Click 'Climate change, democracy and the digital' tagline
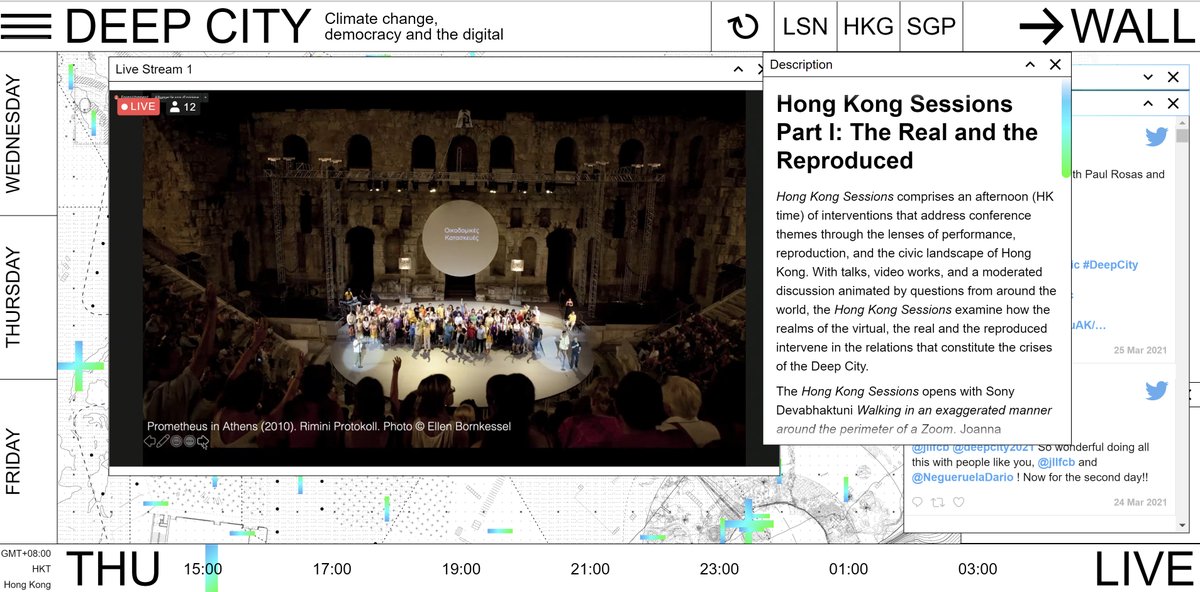This screenshot has height=592, width=1200. click(414, 27)
